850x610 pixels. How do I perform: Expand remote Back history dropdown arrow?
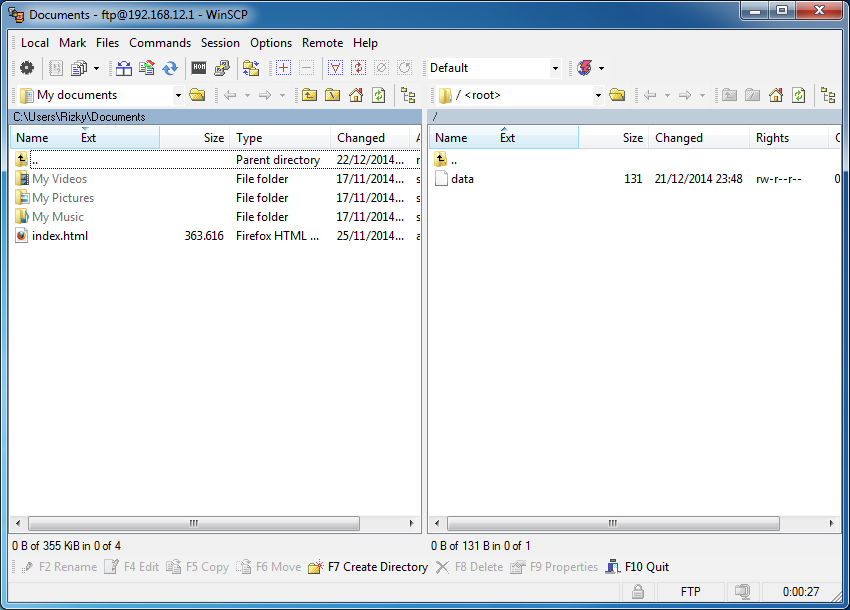point(667,95)
